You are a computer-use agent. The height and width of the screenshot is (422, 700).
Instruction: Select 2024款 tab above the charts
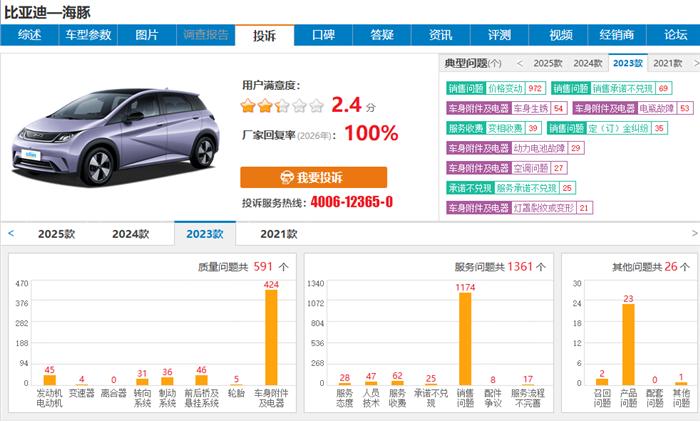(x=131, y=234)
